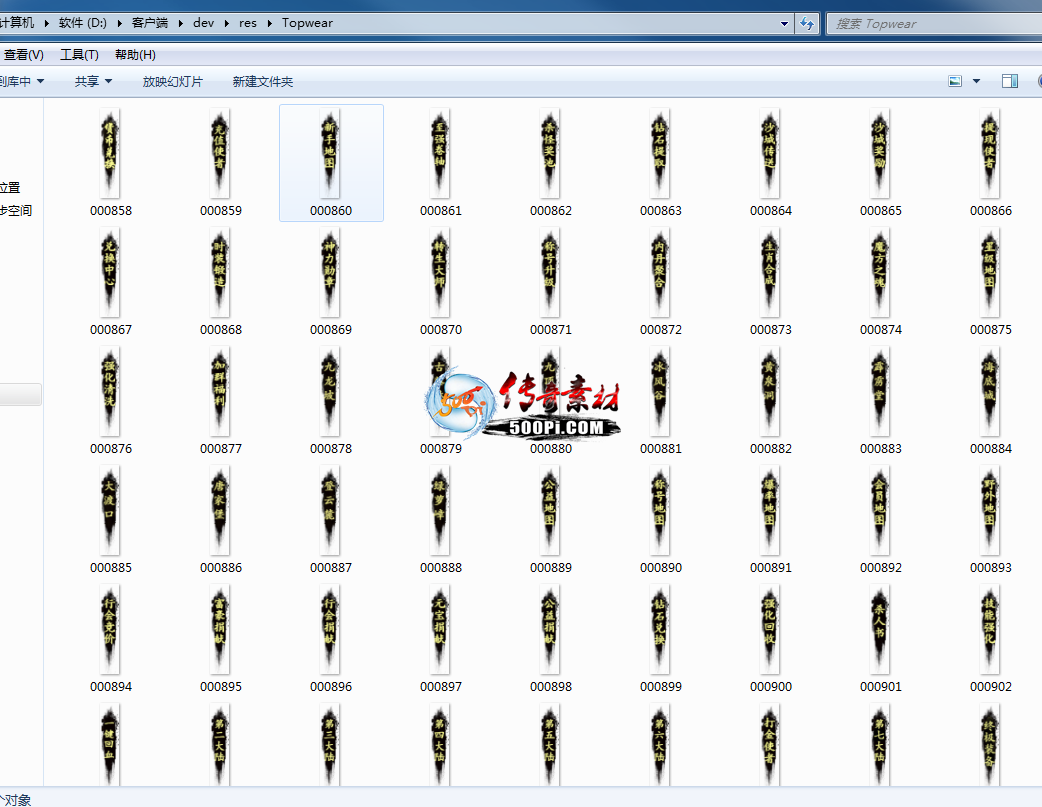Select file 000876 thumbnail
The image size is (1042, 807).
(110, 392)
